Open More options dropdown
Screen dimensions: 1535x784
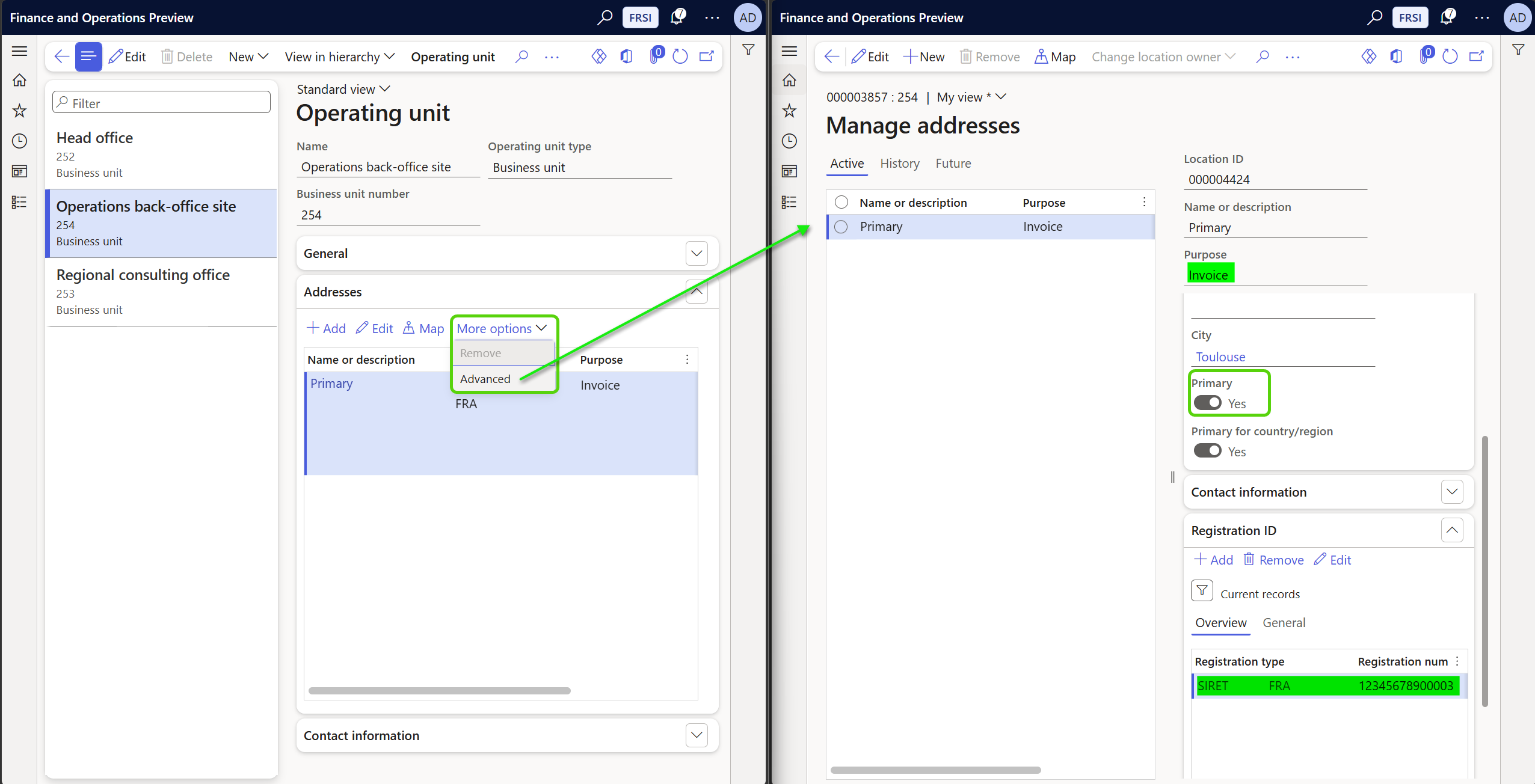pos(502,328)
